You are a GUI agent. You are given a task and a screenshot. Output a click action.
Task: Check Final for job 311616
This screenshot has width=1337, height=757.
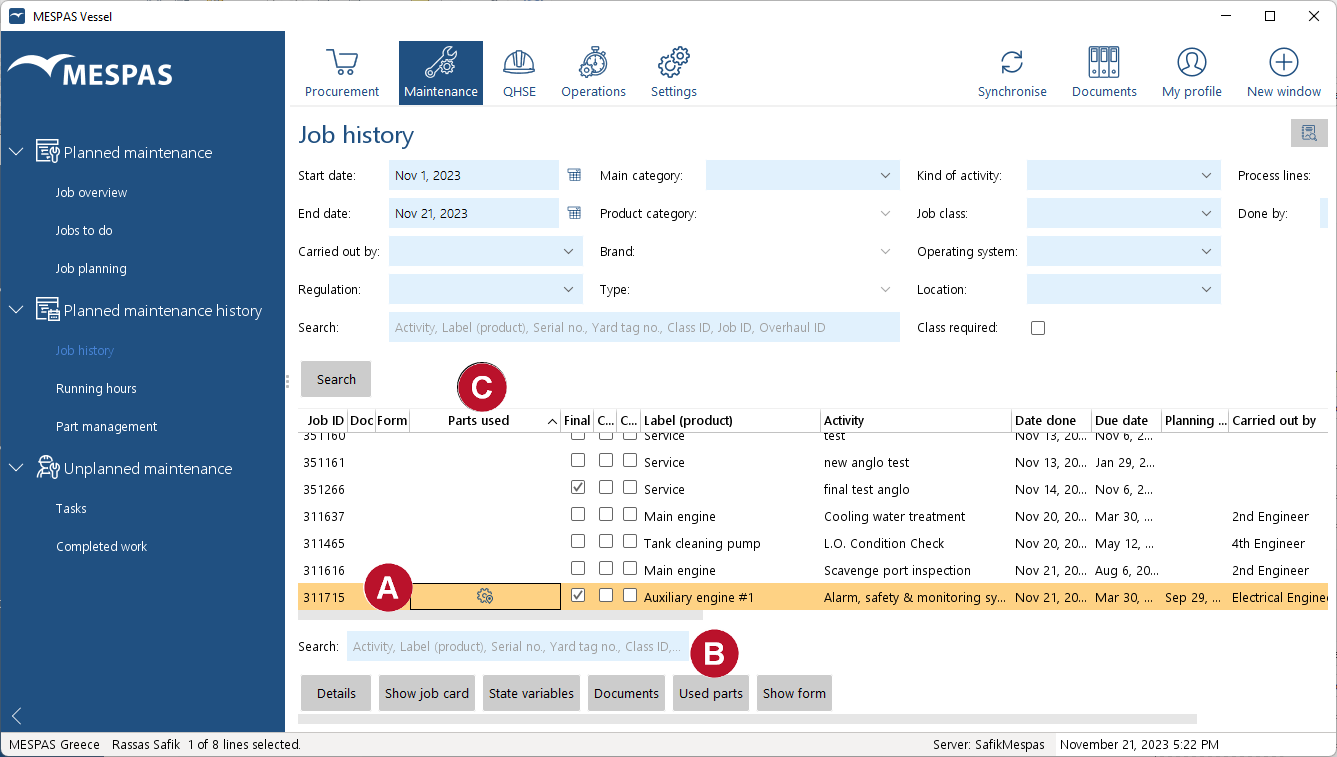tap(578, 569)
